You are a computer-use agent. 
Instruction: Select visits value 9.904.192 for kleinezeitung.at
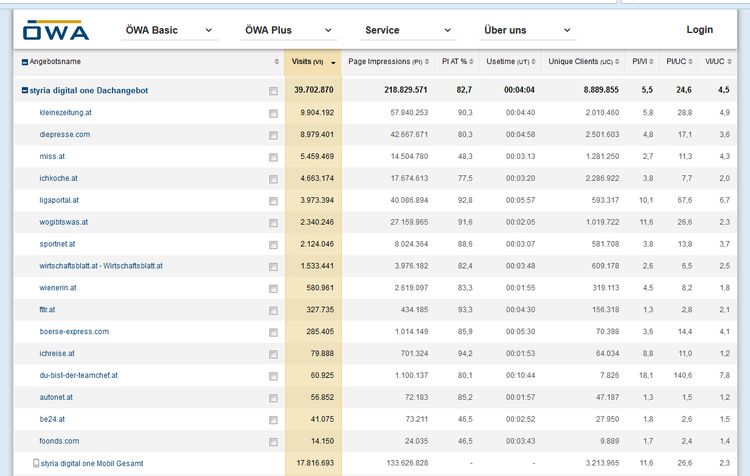point(317,112)
